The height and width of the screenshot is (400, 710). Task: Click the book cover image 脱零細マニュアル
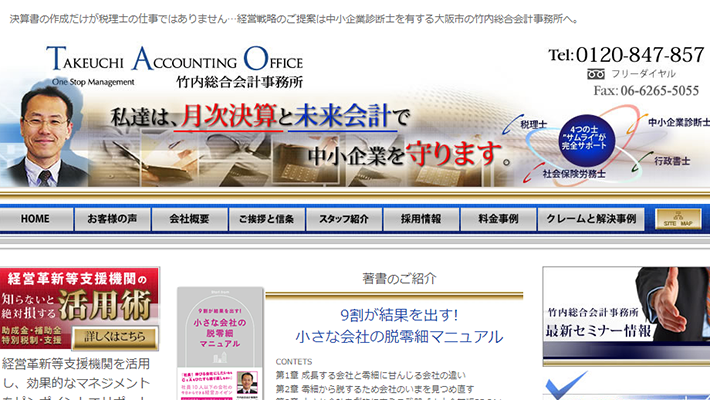click(x=220, y=343)
